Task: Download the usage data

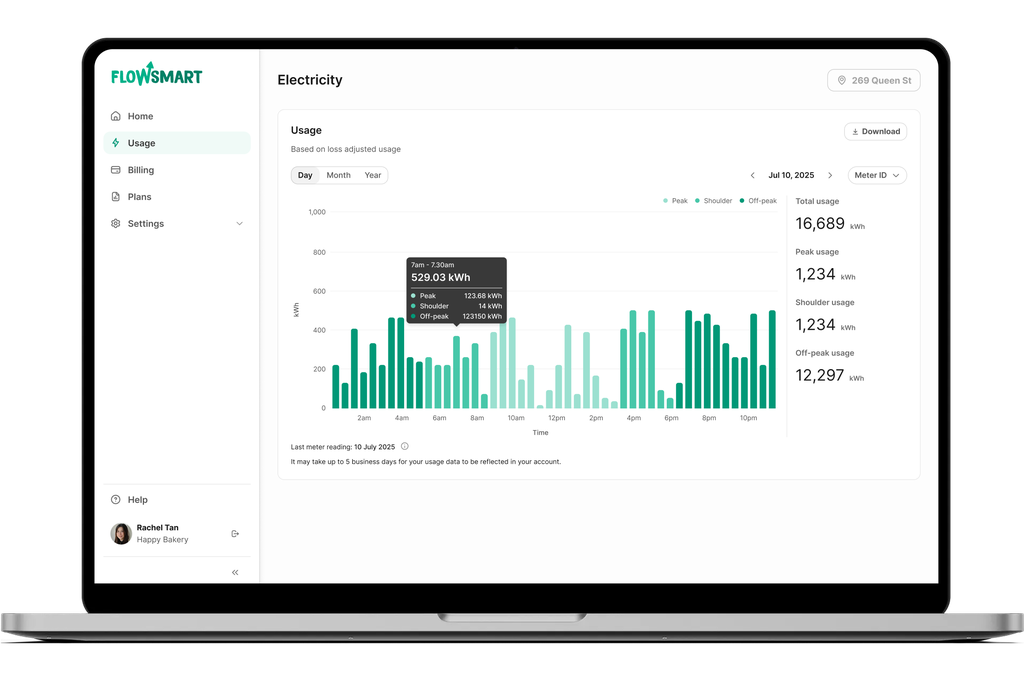Action: (875, 131)
